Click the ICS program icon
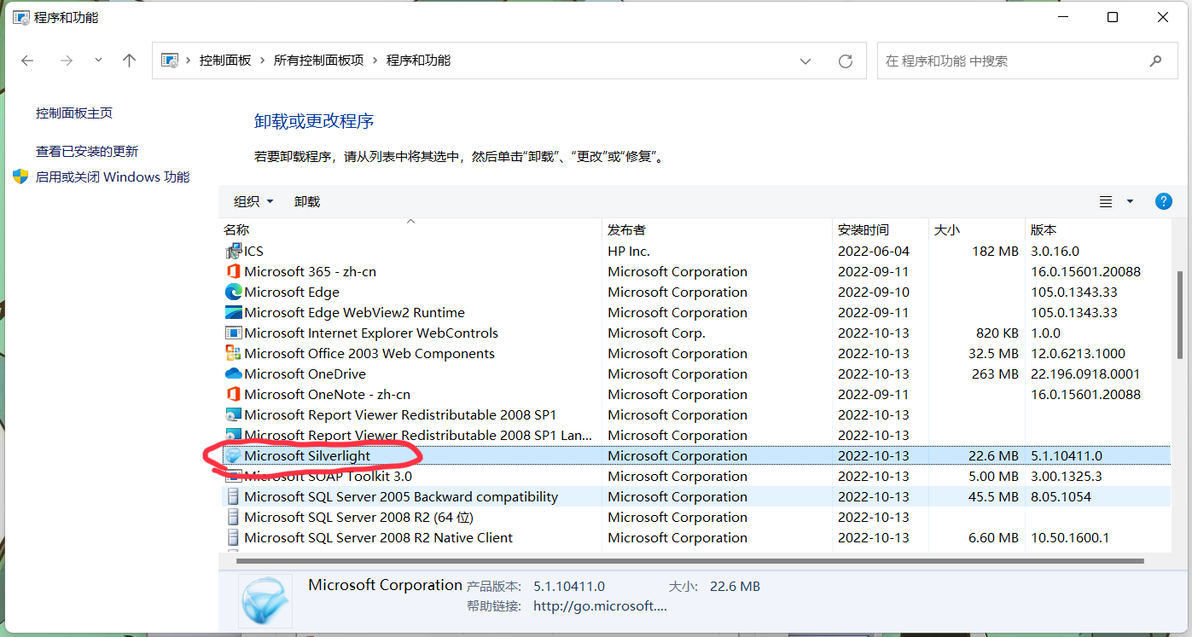Image resolution: width=1192 pixels, height=637 pixels. click(233, 251)
